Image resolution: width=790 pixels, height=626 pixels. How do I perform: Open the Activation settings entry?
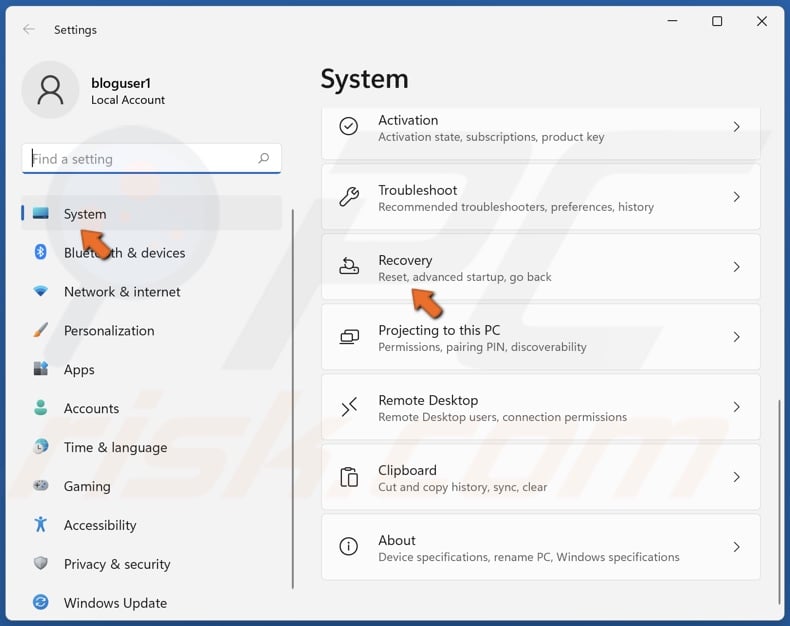pos(541,133)
